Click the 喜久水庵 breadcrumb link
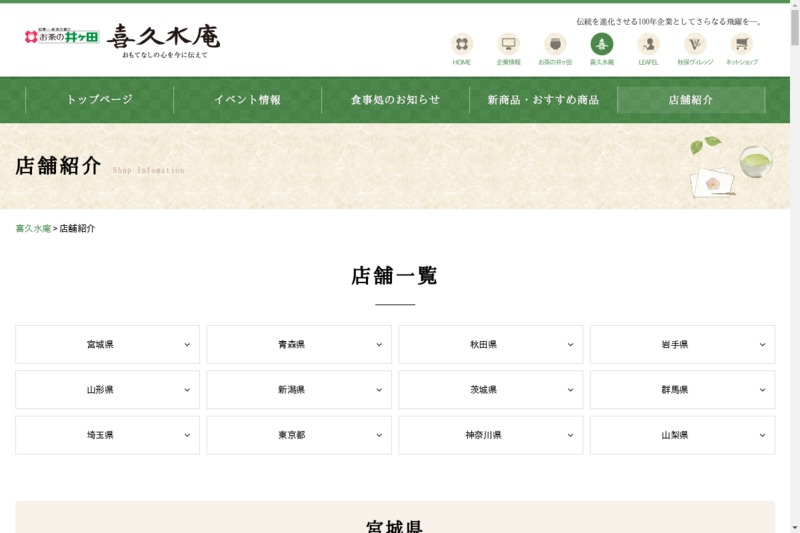This screenshot has height=533, width=800. pos(33,229)
